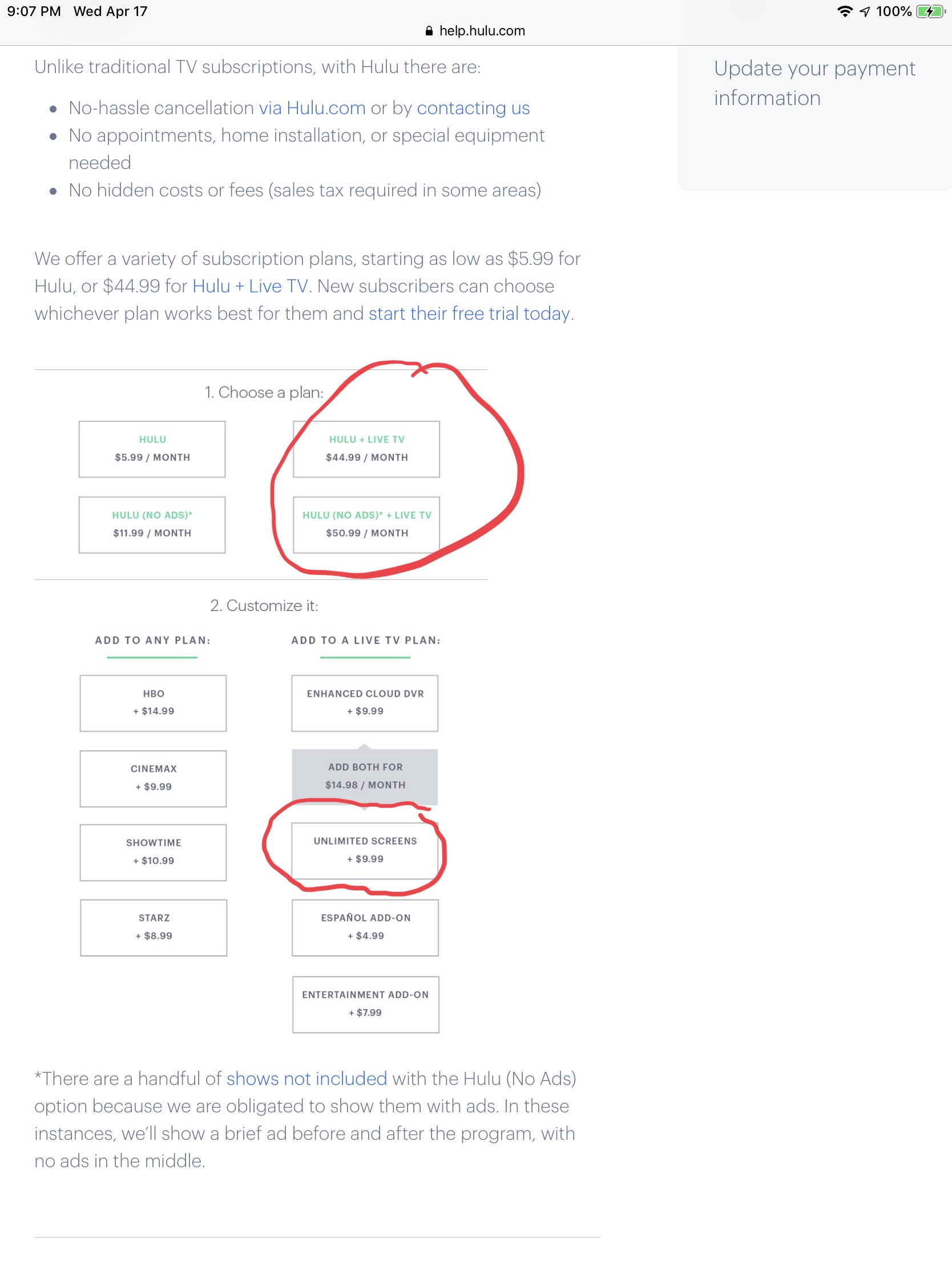Follow the 'contacting us' link

pos(473,108)
